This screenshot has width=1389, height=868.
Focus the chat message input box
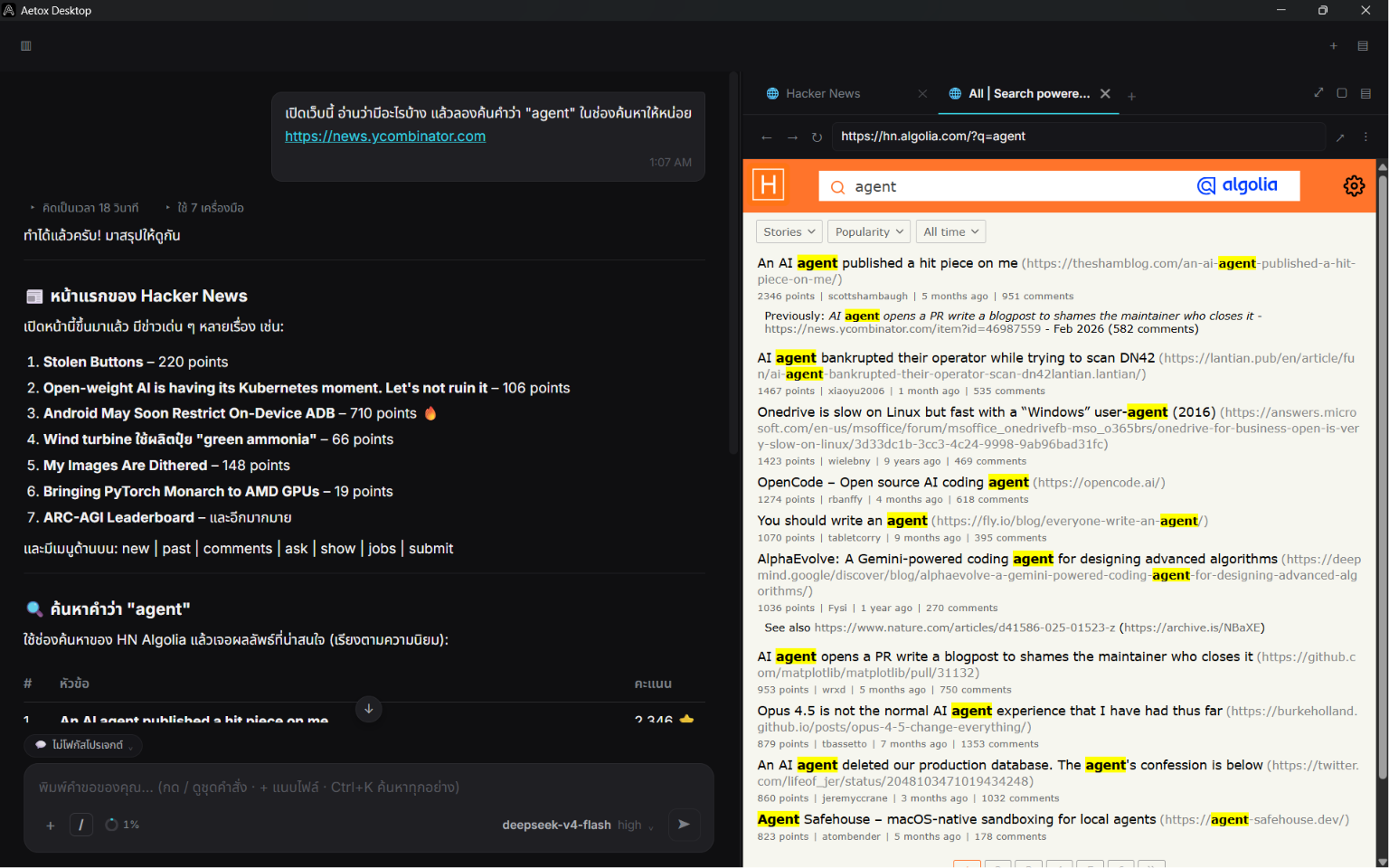(369, 788)
